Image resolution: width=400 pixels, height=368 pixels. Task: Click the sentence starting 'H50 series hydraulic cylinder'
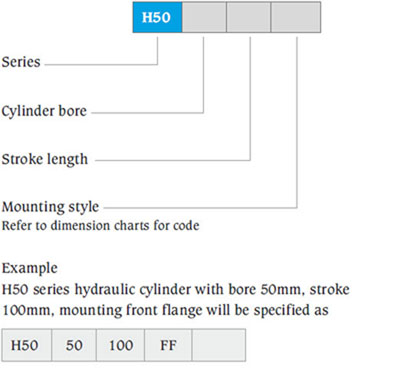tap(175, 289)
